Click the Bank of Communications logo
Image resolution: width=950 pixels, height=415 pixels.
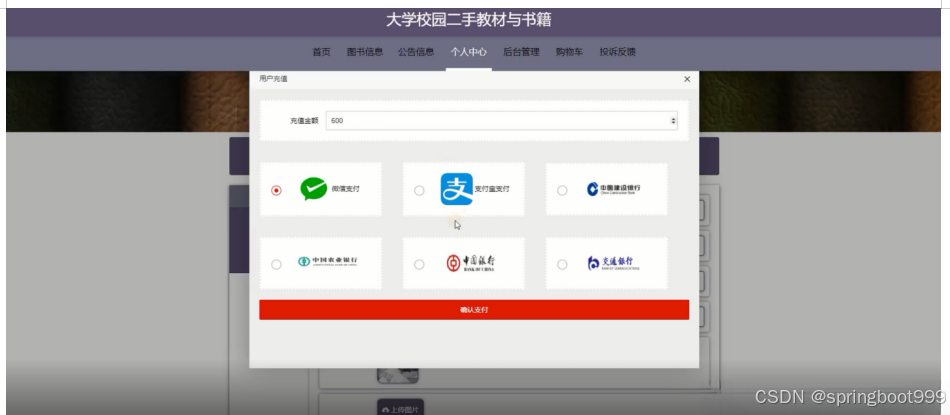pos(614,263)
